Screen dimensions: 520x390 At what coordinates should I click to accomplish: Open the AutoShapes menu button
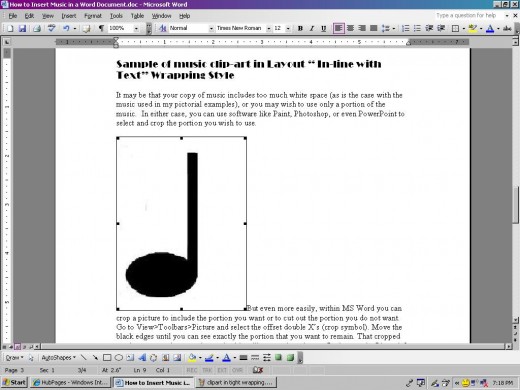58,358
